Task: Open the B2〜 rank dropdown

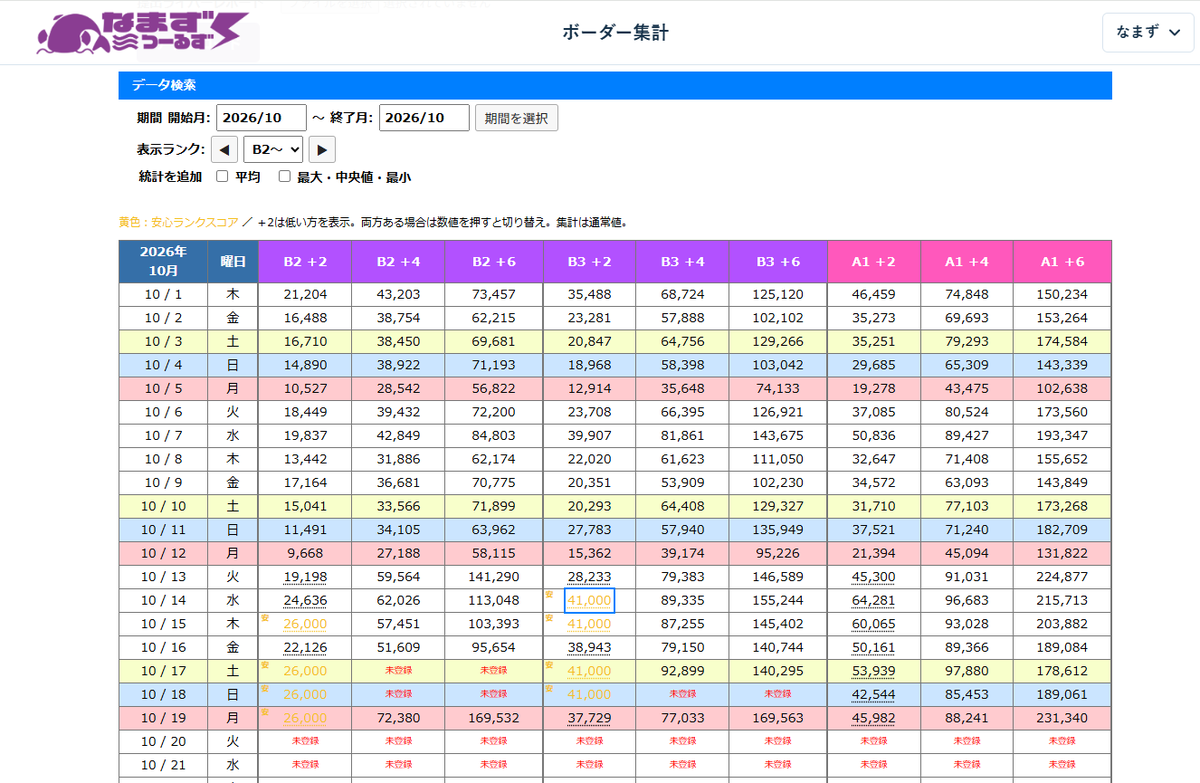Action: (x=273, y=149)
